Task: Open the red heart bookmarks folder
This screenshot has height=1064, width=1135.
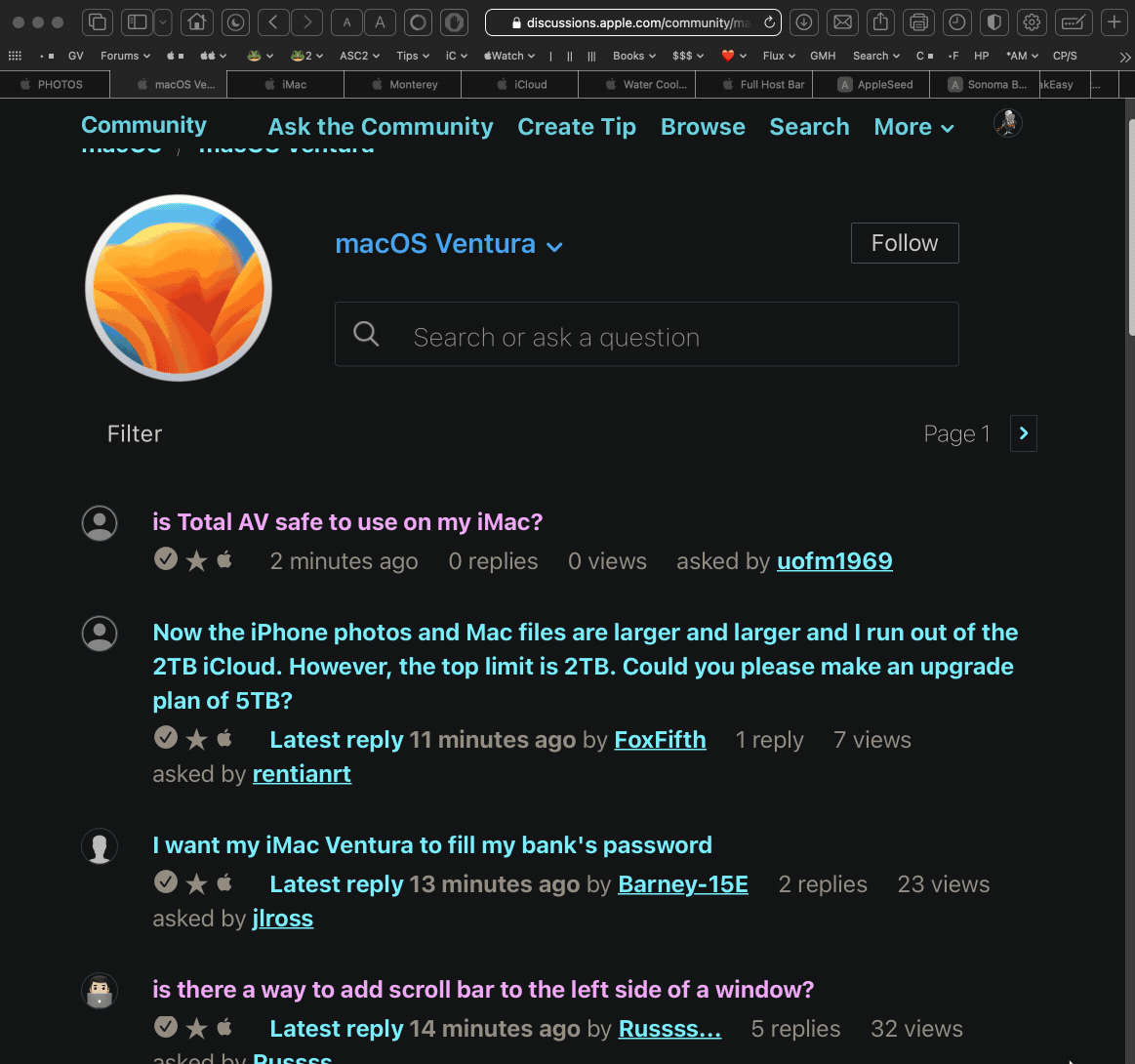Action: pyautogui.click(x=733, y=56)
